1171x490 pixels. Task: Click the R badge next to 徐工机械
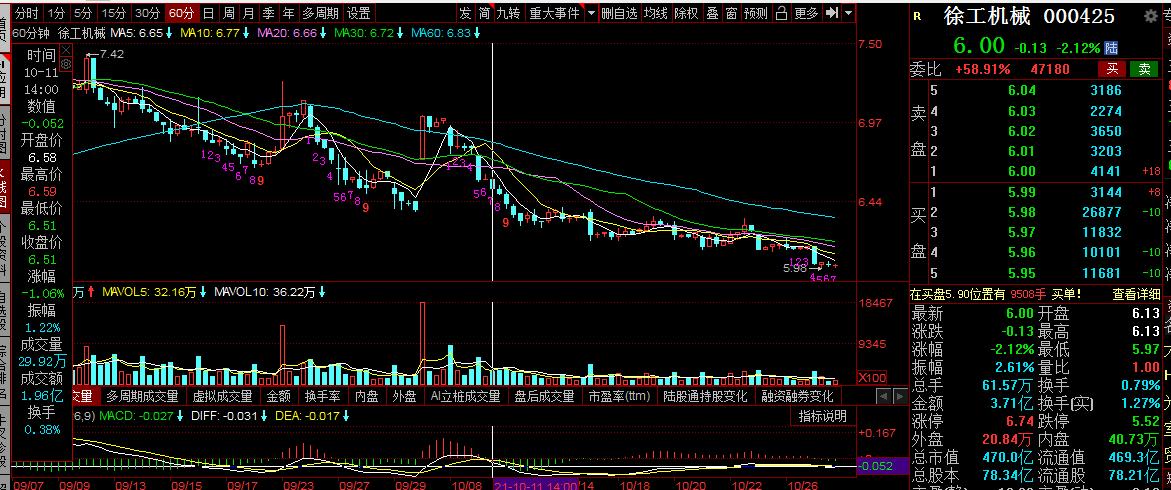[916, 16]
